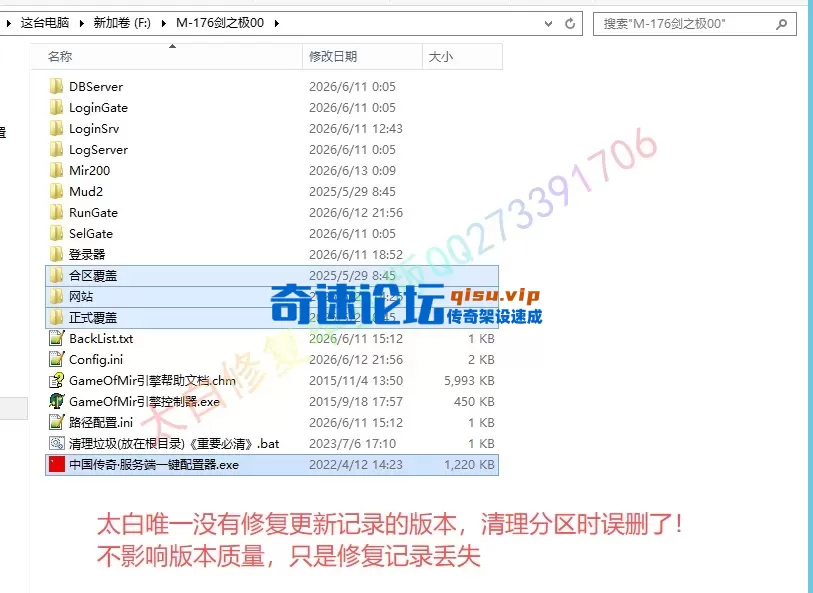Select the 路径配置.ini file name
Viewport: 813px width, 593px height.
pos(101,422)
